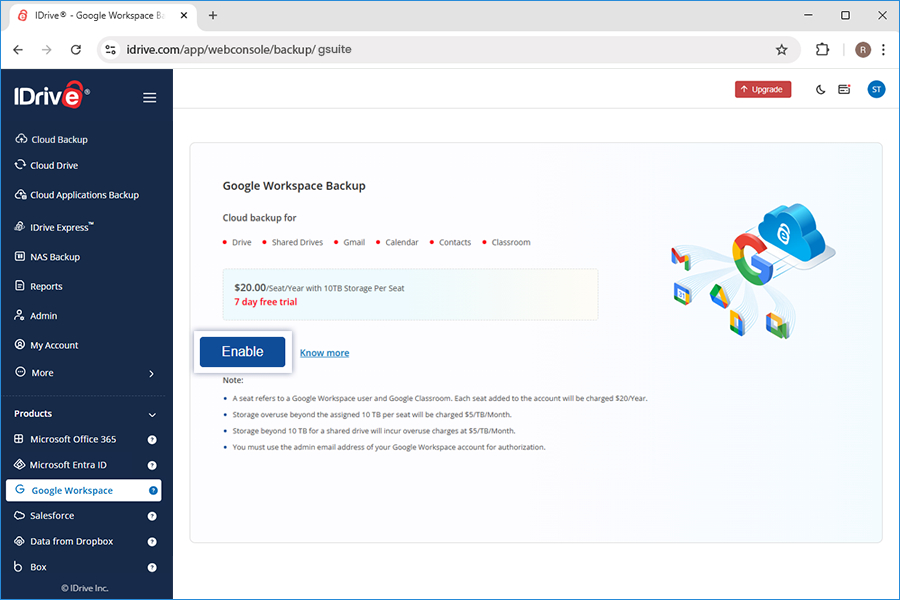Open ST user profile avatar
Image resolution: width=900 pixels, height=600 pixels.
[x=876, y=89]
